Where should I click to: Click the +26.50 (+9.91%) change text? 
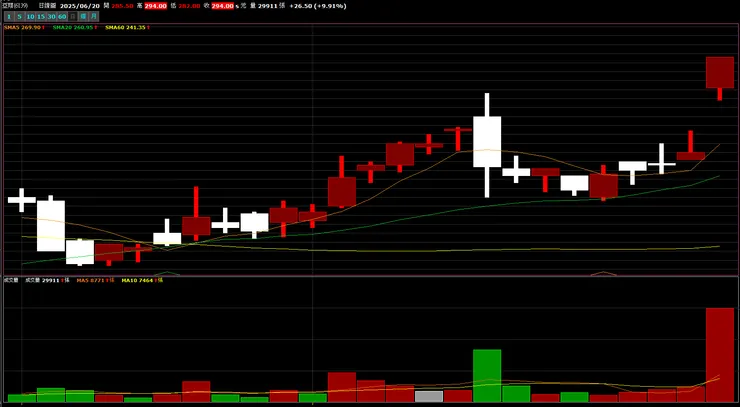coord(318,6)
